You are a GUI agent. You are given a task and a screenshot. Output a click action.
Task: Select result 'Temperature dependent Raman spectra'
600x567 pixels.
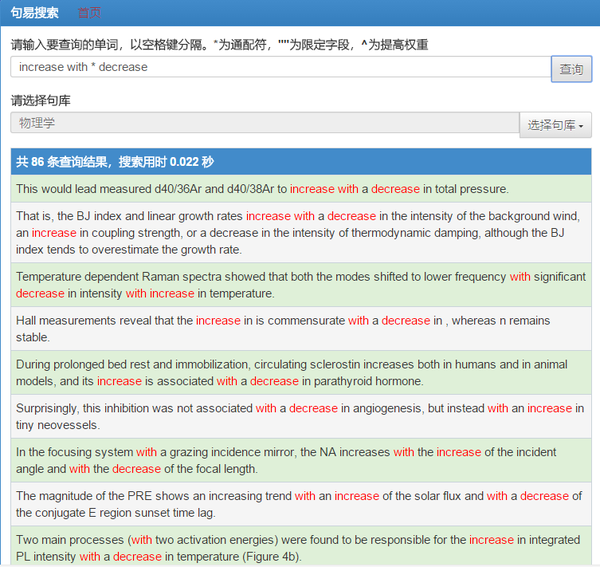[301, 285]
